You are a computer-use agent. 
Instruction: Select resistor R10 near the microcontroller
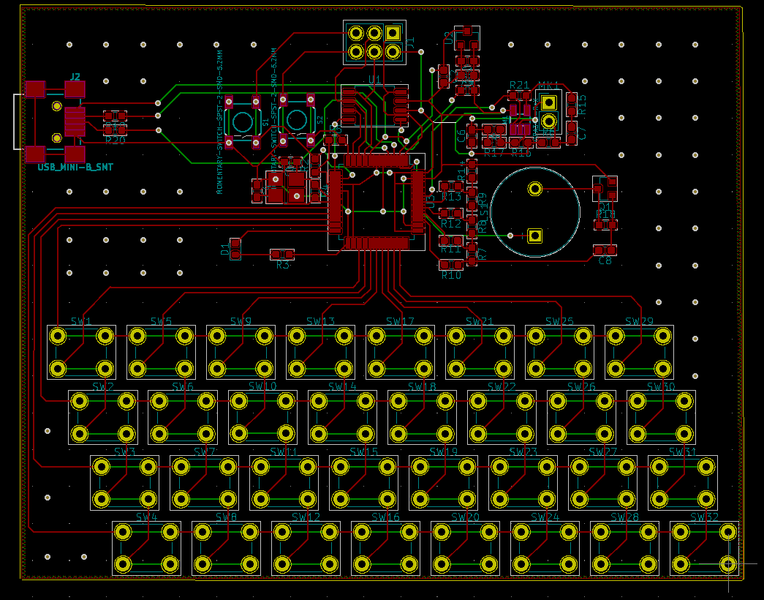[451, 265]
